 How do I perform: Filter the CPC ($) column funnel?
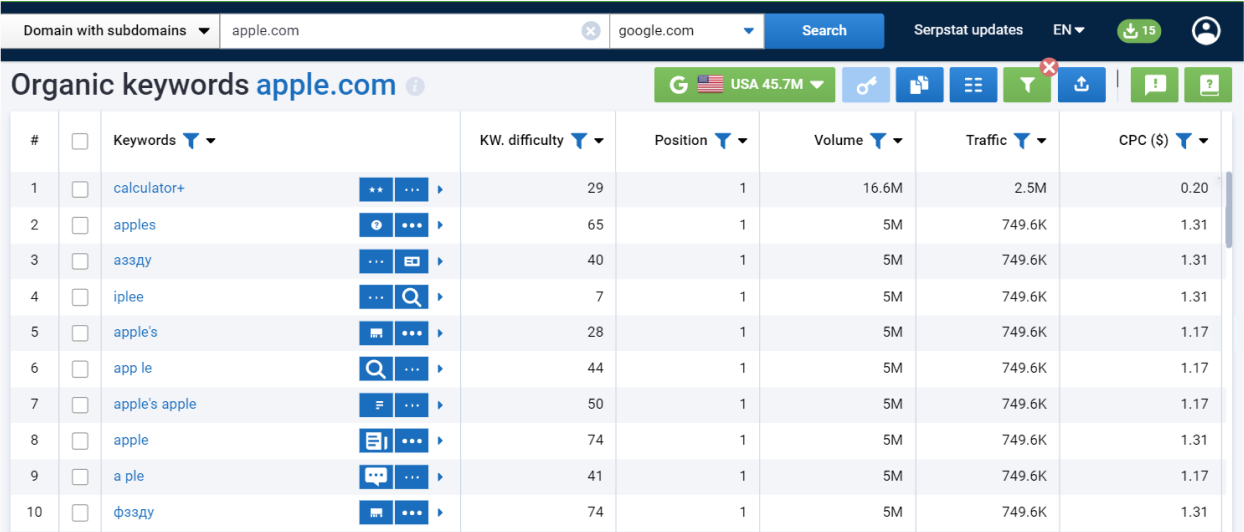pyautogui.click(x=1183, y=141)
